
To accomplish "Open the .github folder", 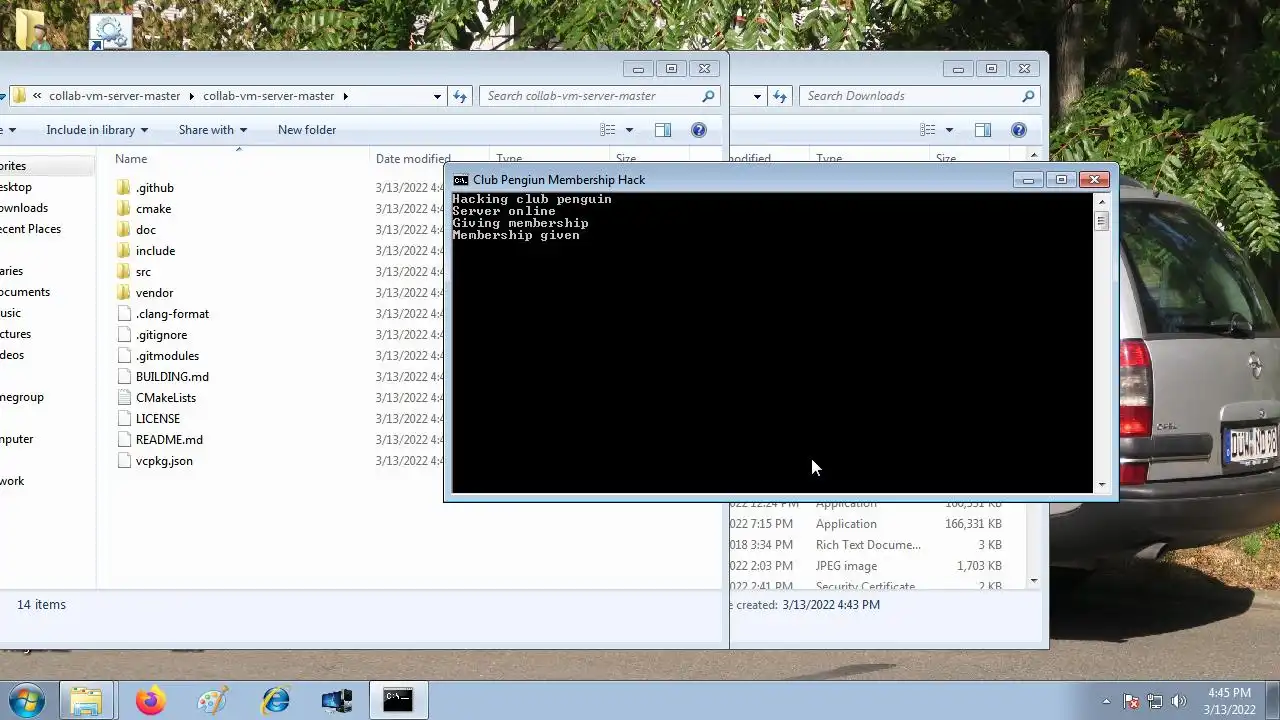I will [155, 188].
